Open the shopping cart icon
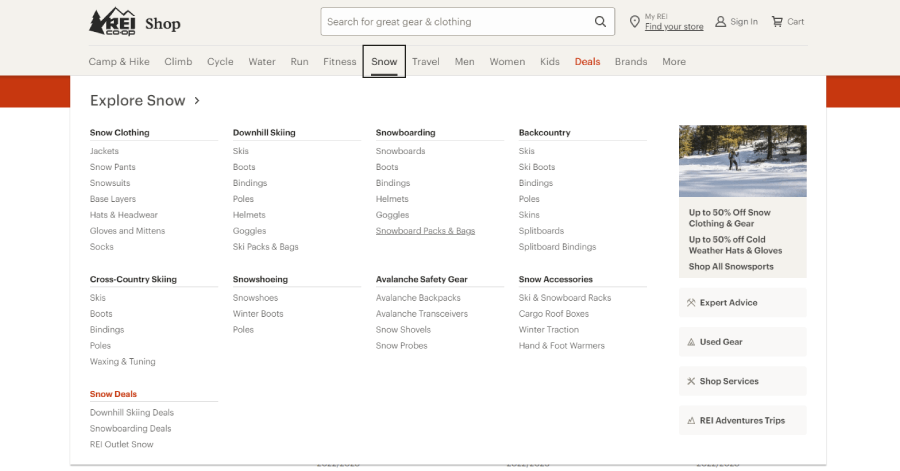 tap(777, 22)
